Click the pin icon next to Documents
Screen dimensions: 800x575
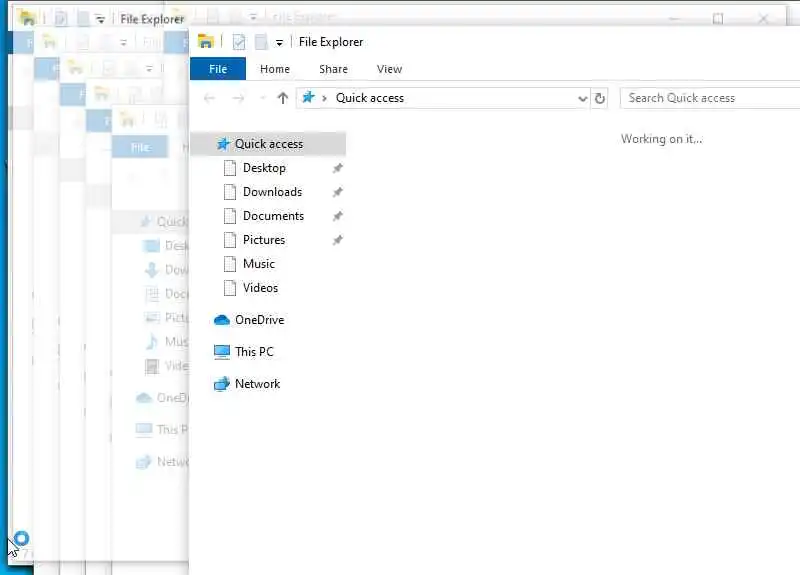(337, 216)
